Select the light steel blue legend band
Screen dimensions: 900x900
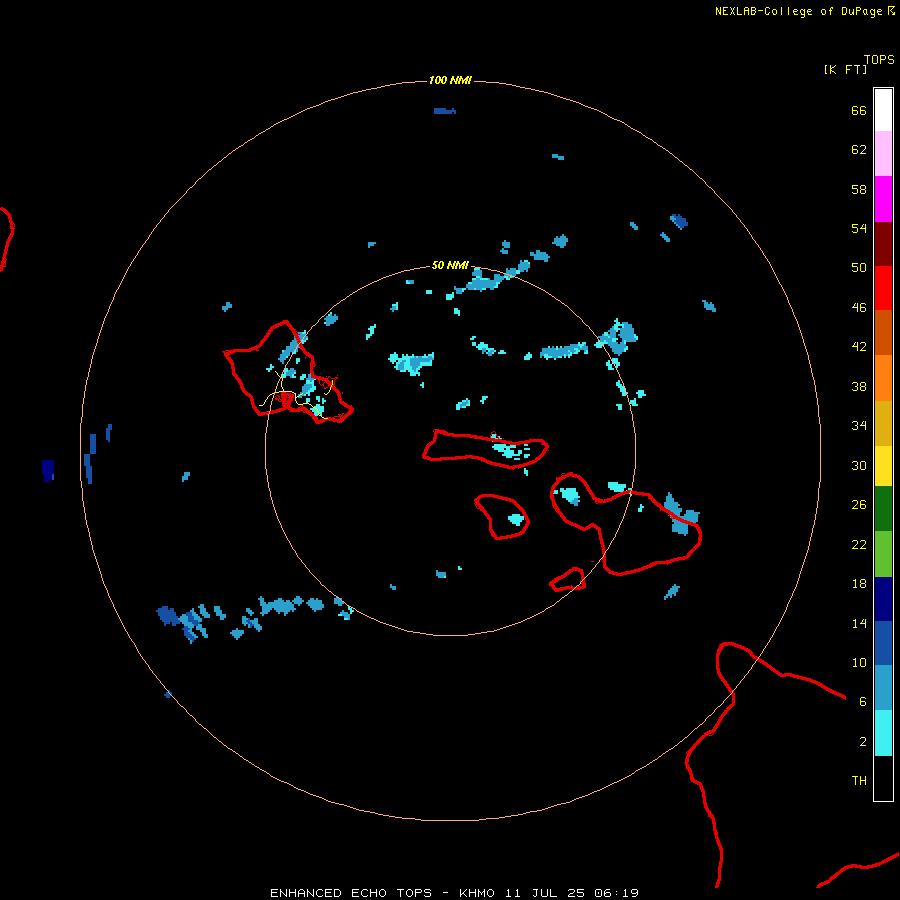point(883,688)
